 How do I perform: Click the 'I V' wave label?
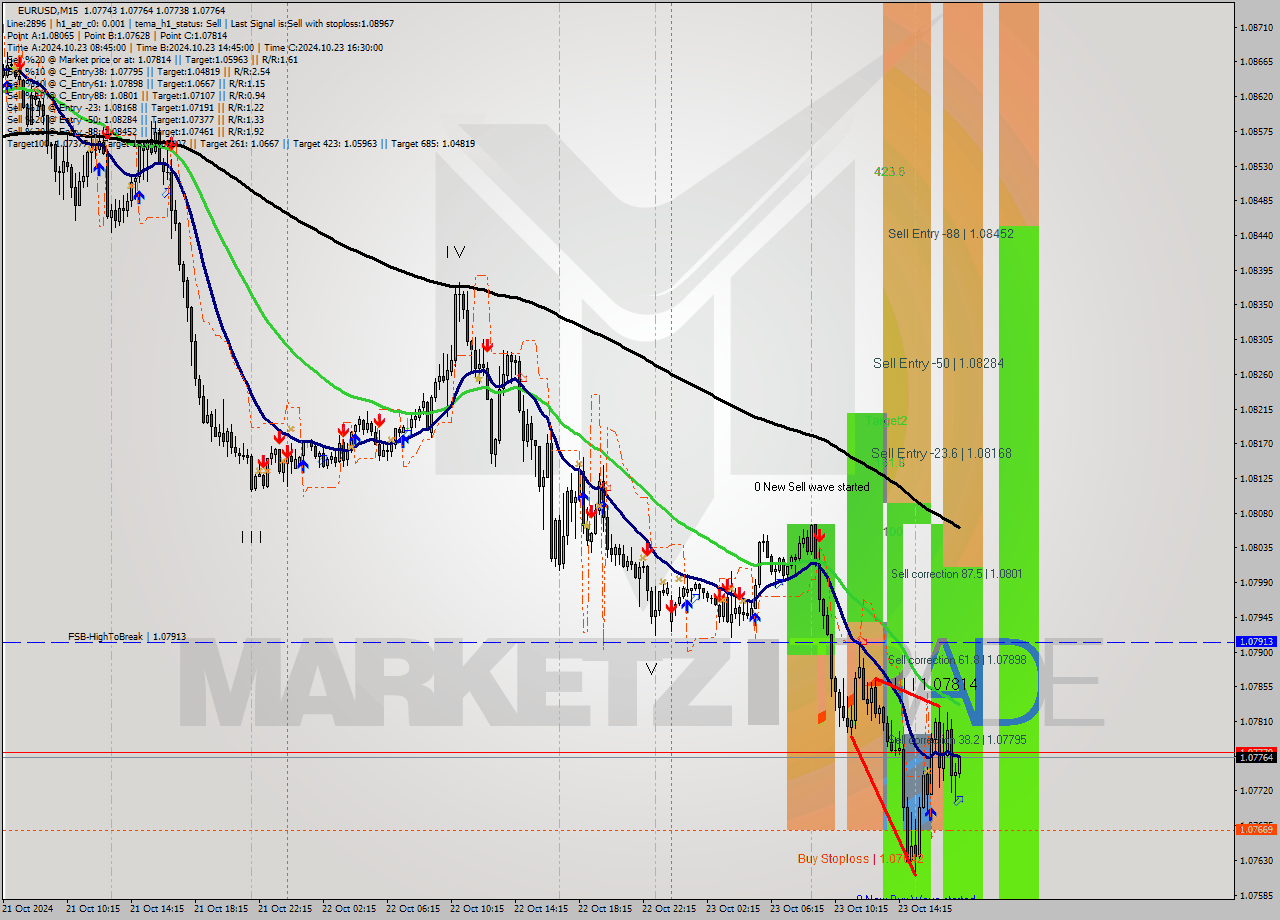(x=455, y=252)
